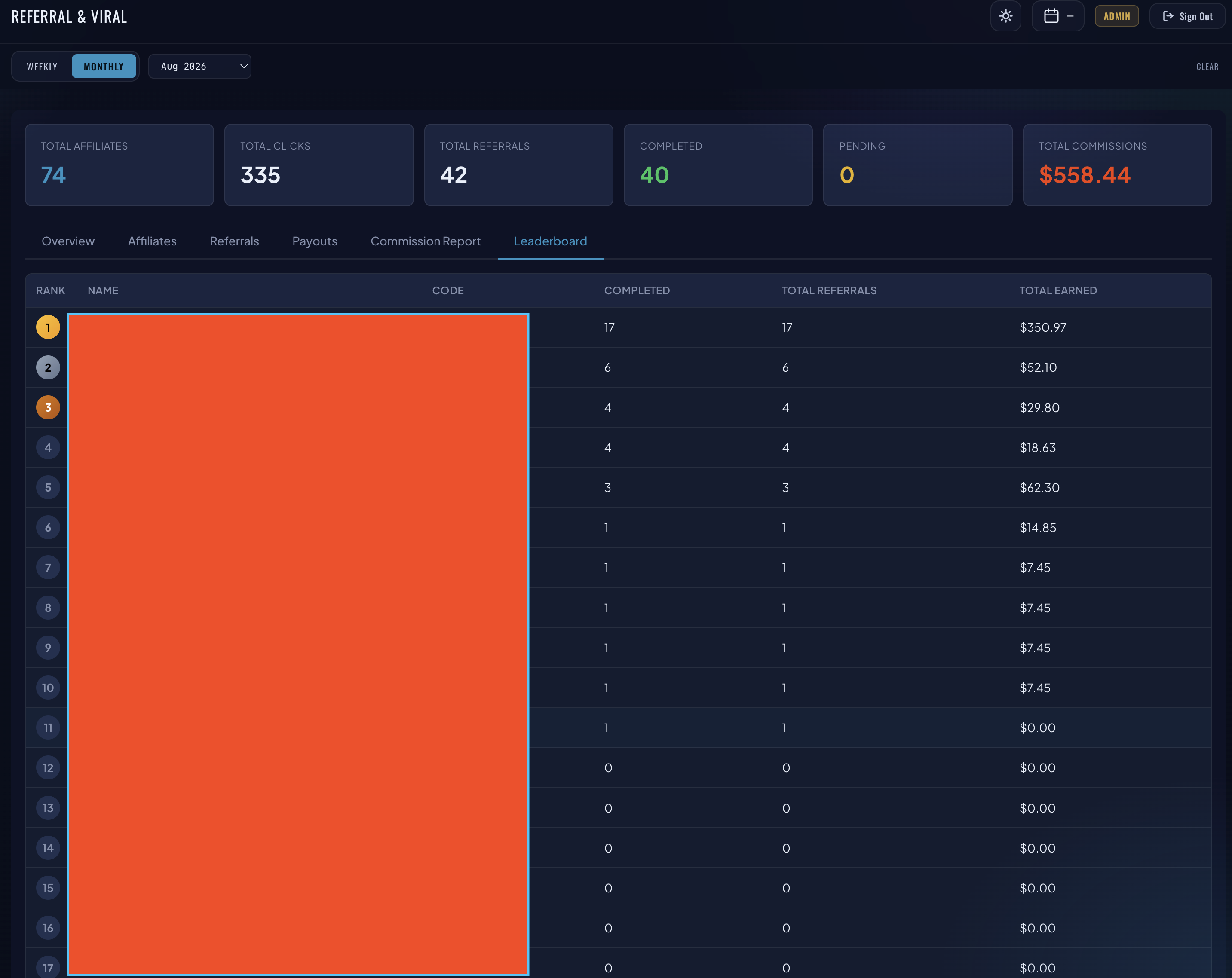The width and height of the screenshot is (1232, 978).
Task: Click the $350.97 total earned value
Action: tap(1043, 327)
